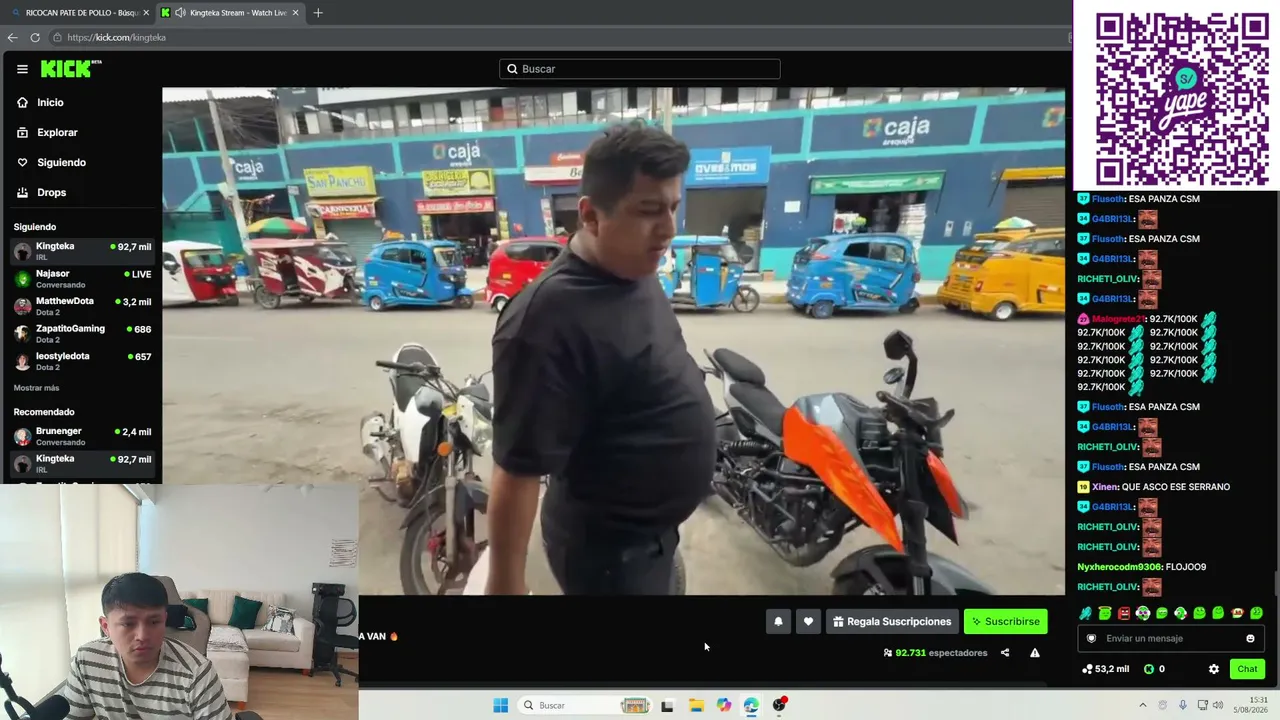Screen dimensions: 1280x720
Task: Close the Kingteka Stream tab
Action: (x=295, y=13)
